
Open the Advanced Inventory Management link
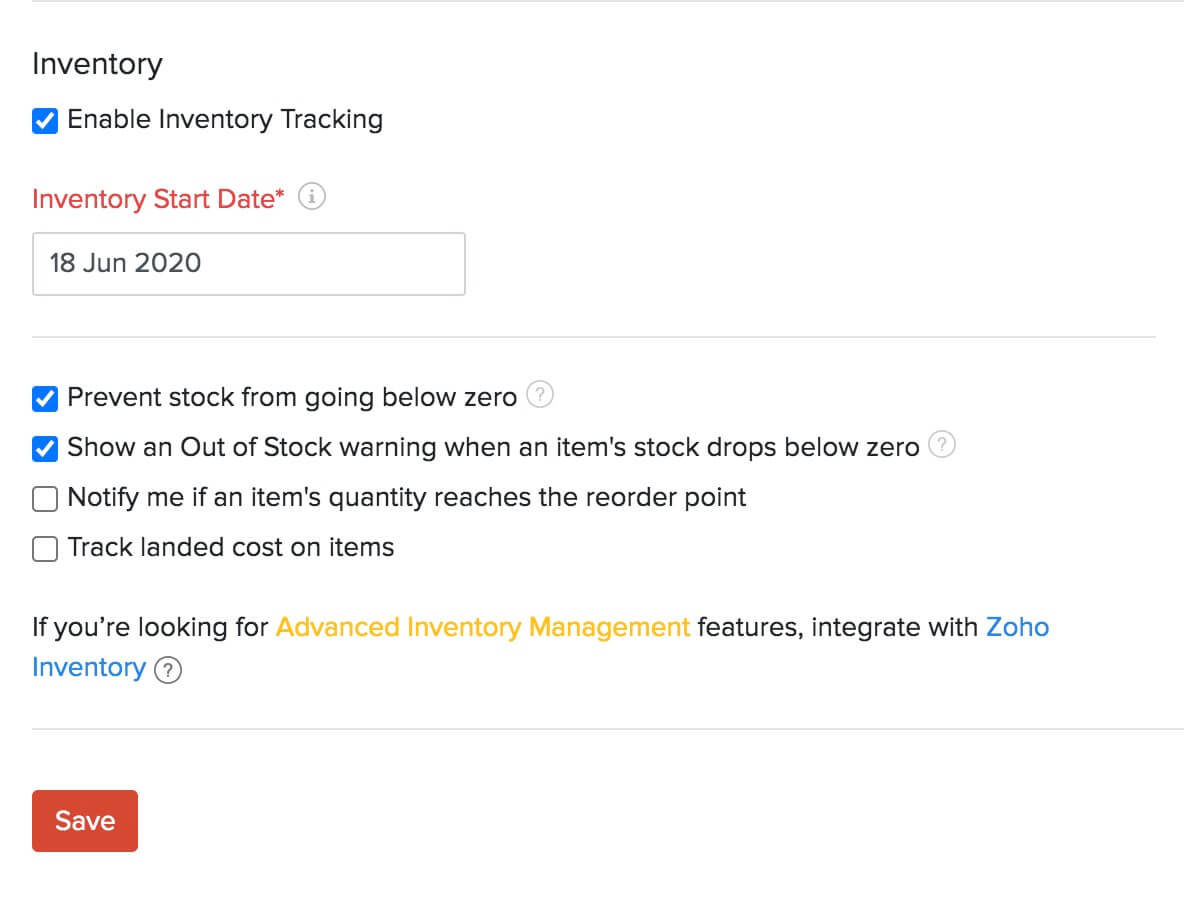point(482,627)
